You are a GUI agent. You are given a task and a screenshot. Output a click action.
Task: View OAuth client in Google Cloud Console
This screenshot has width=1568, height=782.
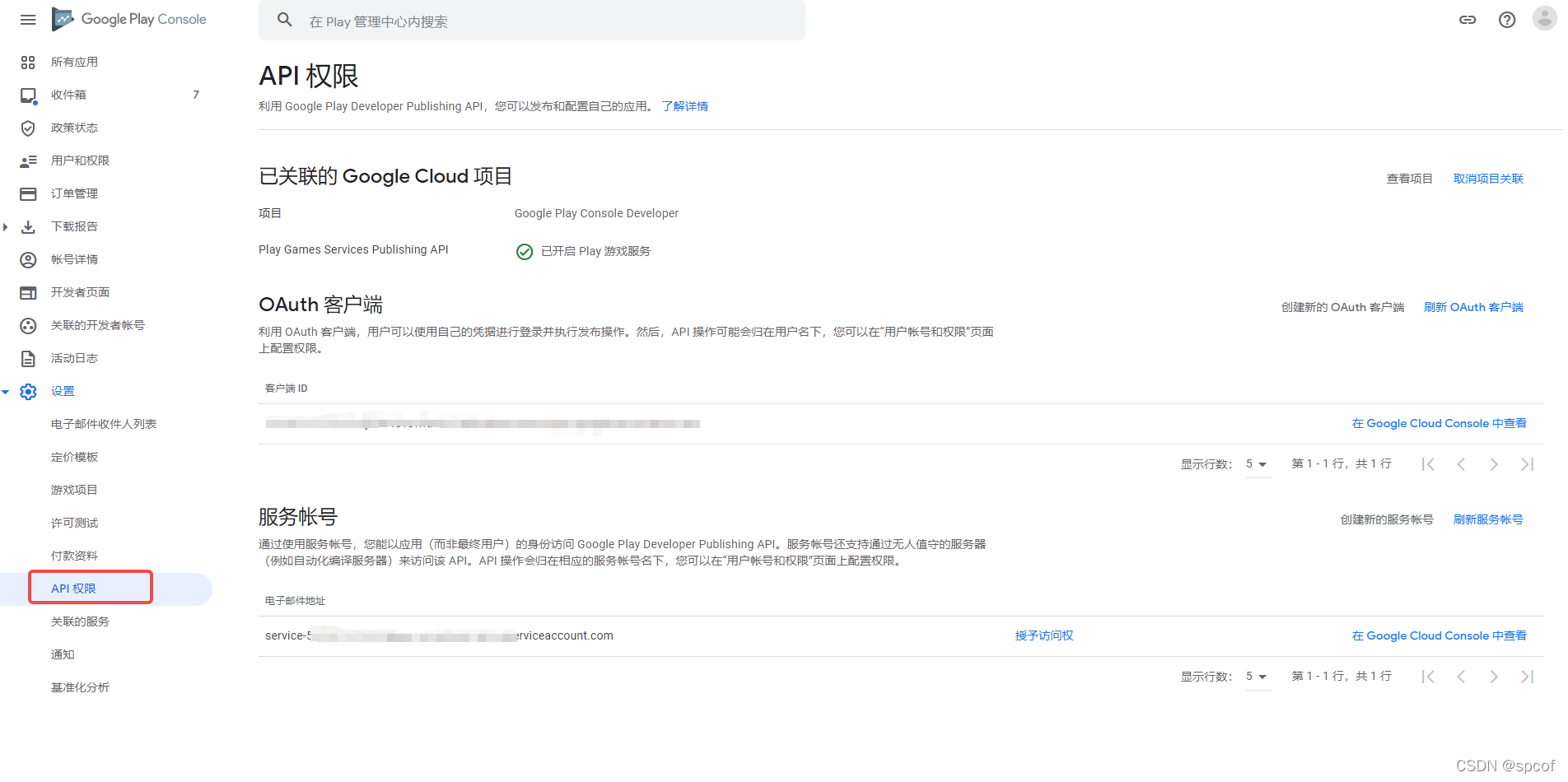(x=1439, y=423)
